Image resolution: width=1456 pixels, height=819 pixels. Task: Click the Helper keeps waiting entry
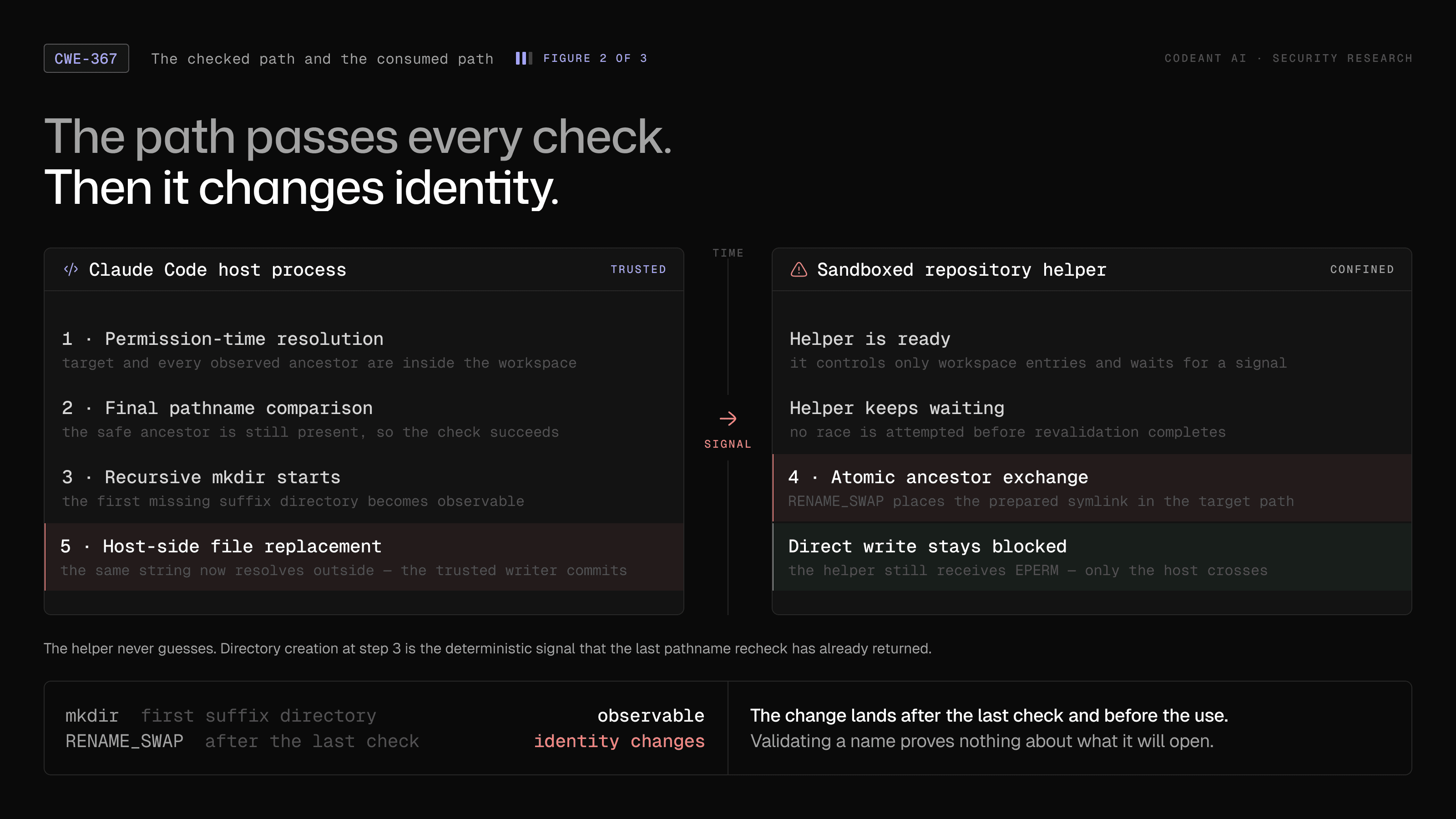pyautogui.click(x=1092, y=420)
